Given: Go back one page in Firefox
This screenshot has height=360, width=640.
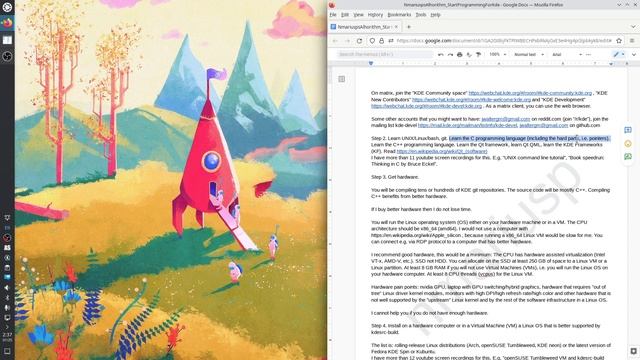Looking at the screenshot, I should (x=335, y=41).
